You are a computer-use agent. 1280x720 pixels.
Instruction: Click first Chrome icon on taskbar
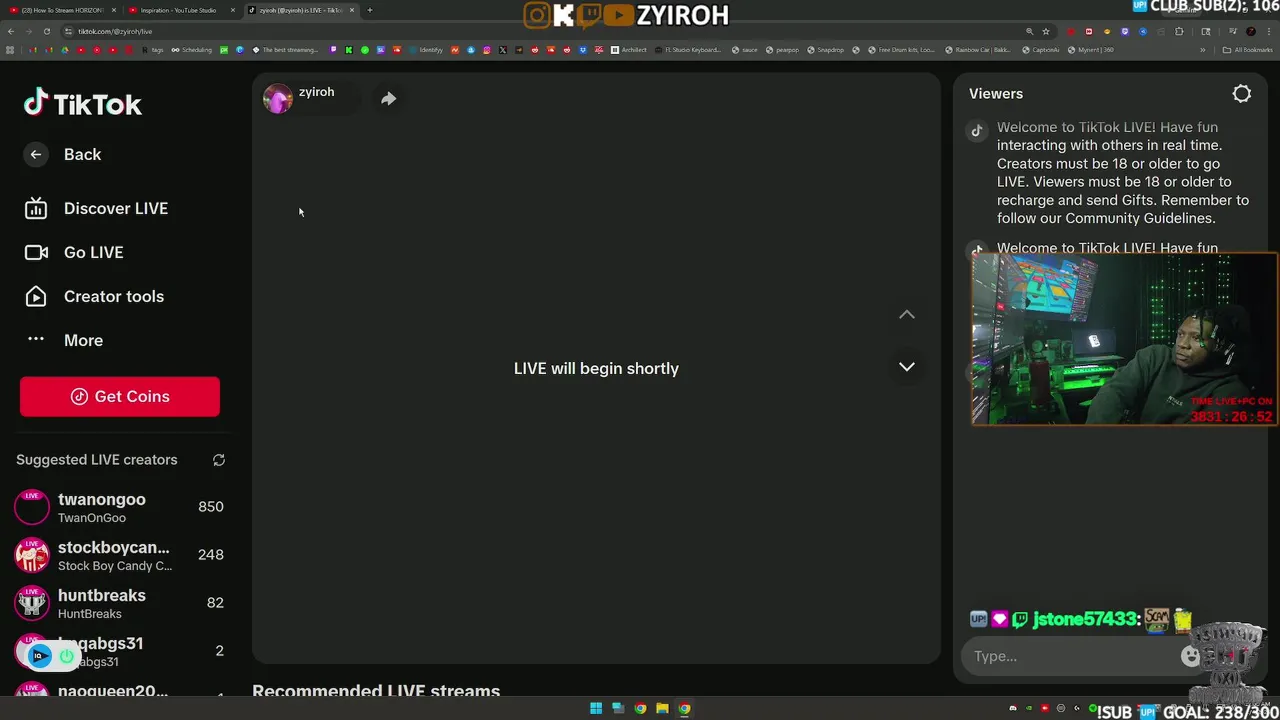coord(640,709)
